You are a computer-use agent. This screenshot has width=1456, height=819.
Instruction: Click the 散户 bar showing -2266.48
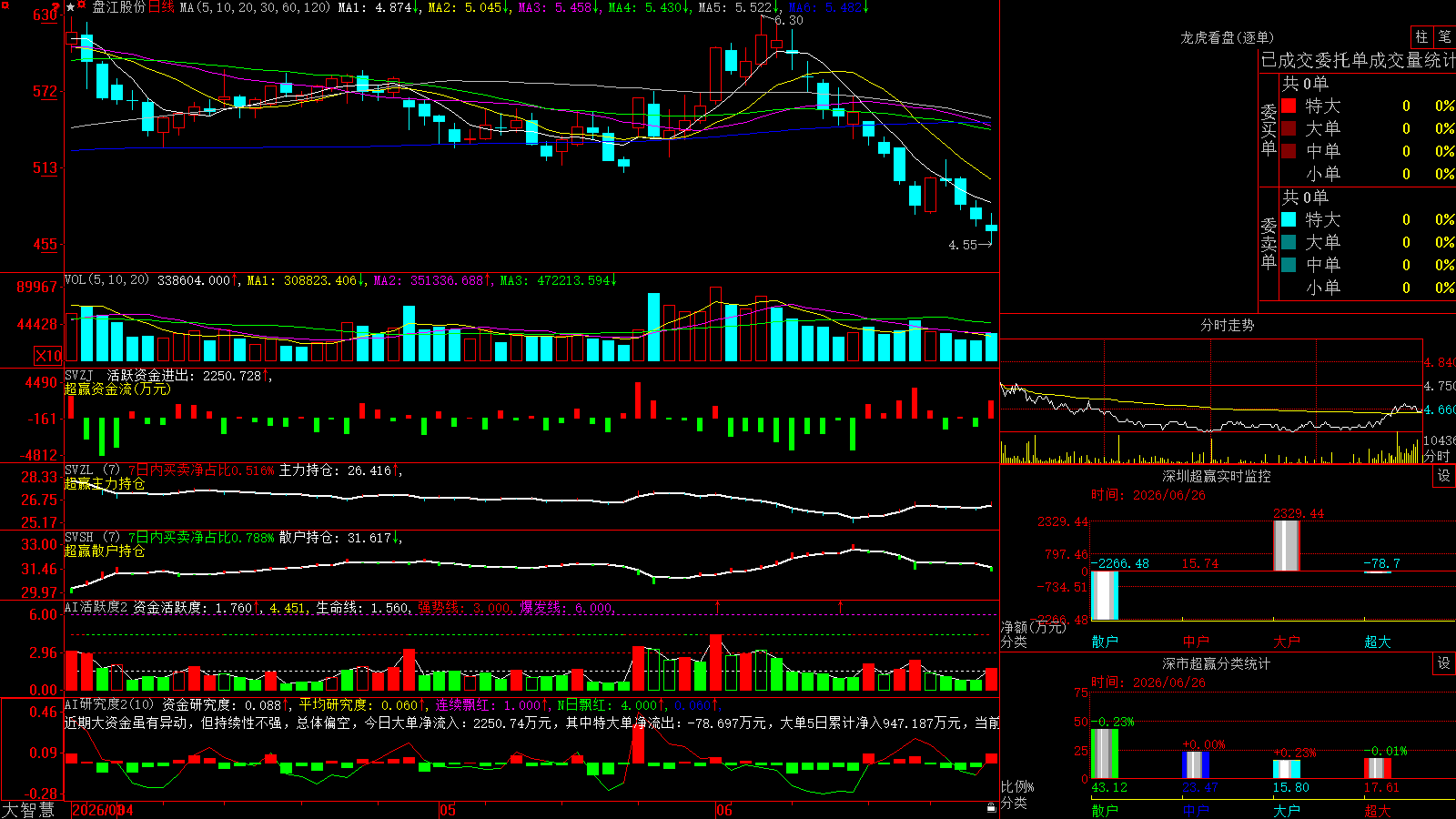click(x=1104, y=595)
